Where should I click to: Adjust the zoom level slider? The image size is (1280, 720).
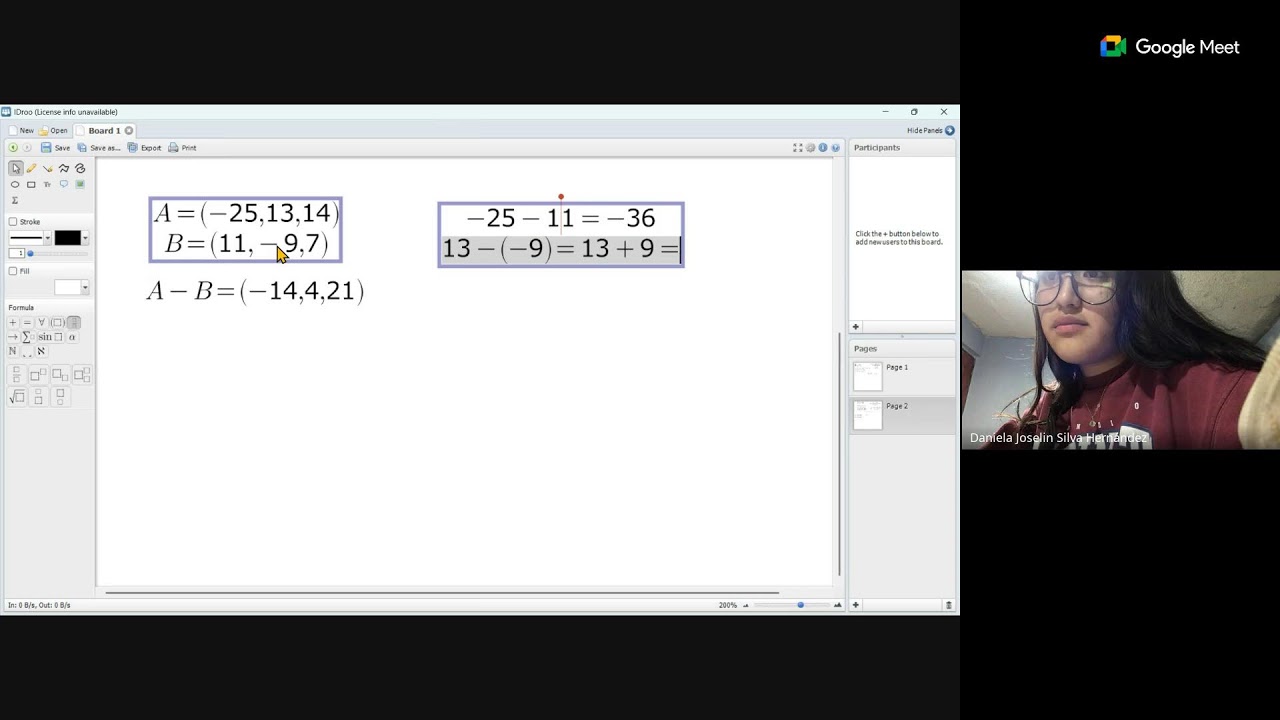pyautogui.click(x=791, y=605)
